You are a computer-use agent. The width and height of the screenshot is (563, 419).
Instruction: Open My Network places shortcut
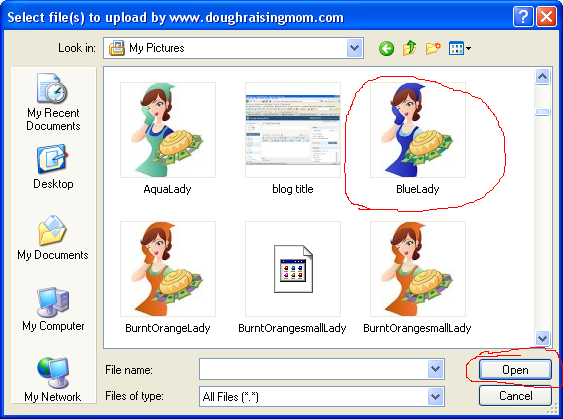click(x=53, y=380)
